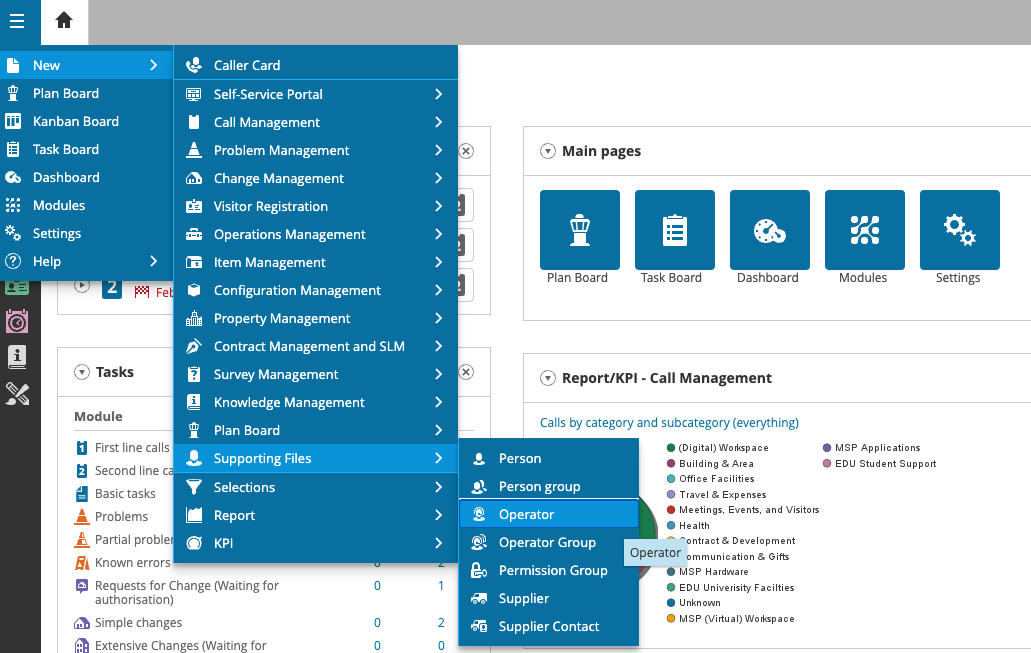
Task: Open the Plan Board tile icon
Action: coord(579,230)
